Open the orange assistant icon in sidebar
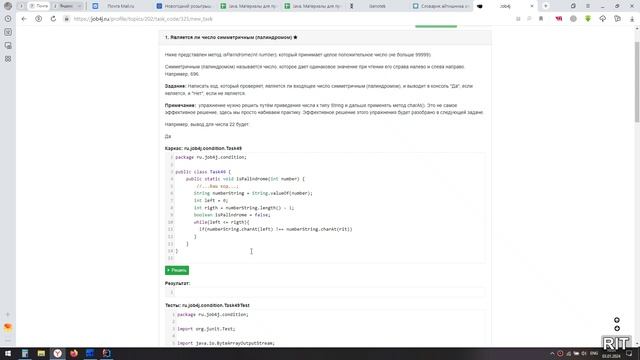This screenshot has height=360, width=640. click(8, 327)
